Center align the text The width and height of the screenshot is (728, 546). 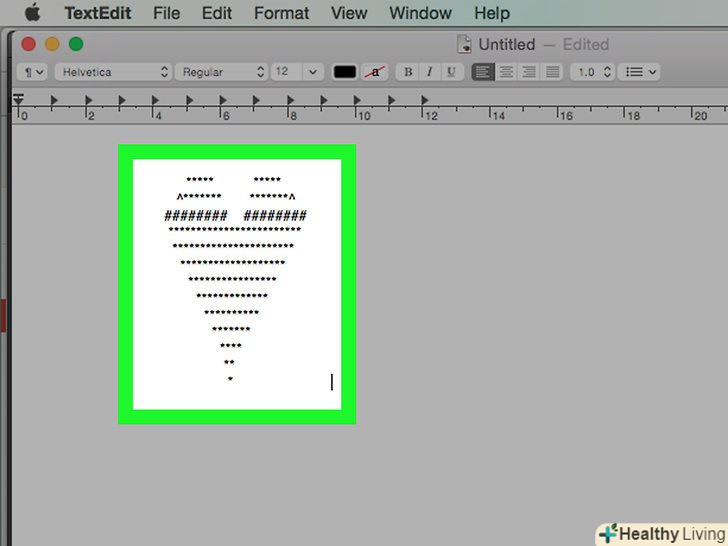click(x=506, y=72)
